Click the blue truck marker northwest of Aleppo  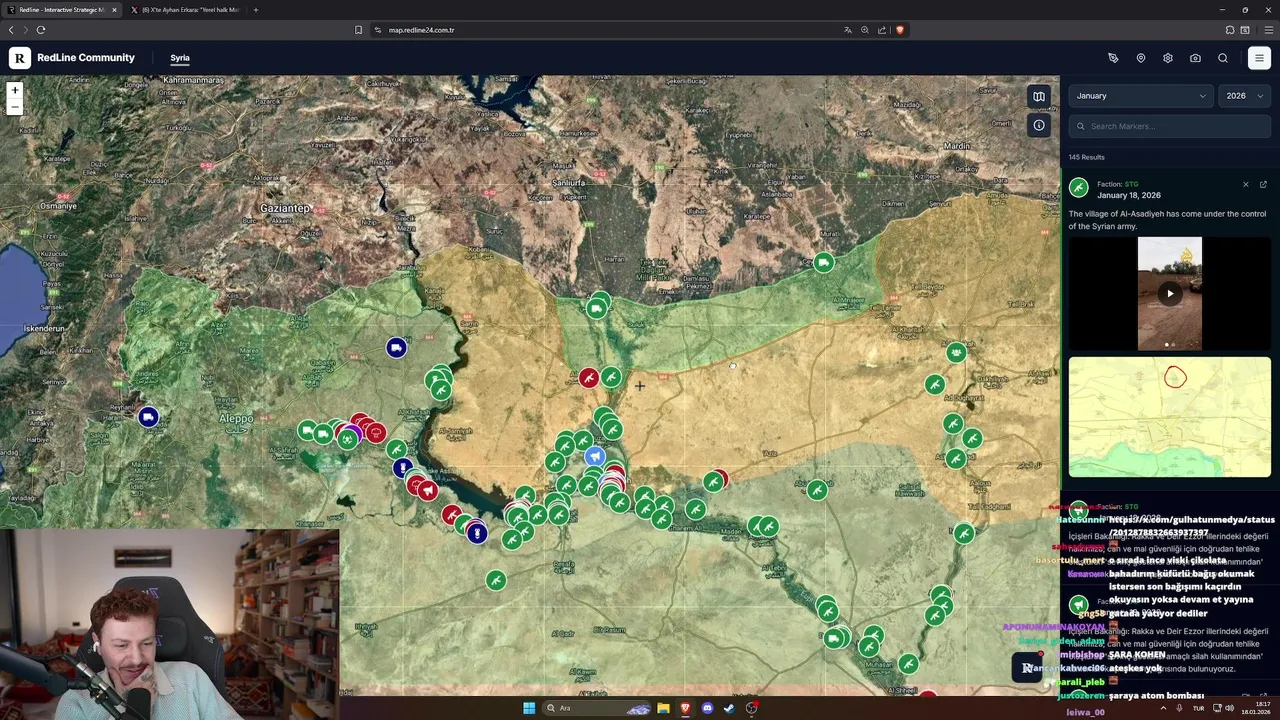(x=396, y=347)
